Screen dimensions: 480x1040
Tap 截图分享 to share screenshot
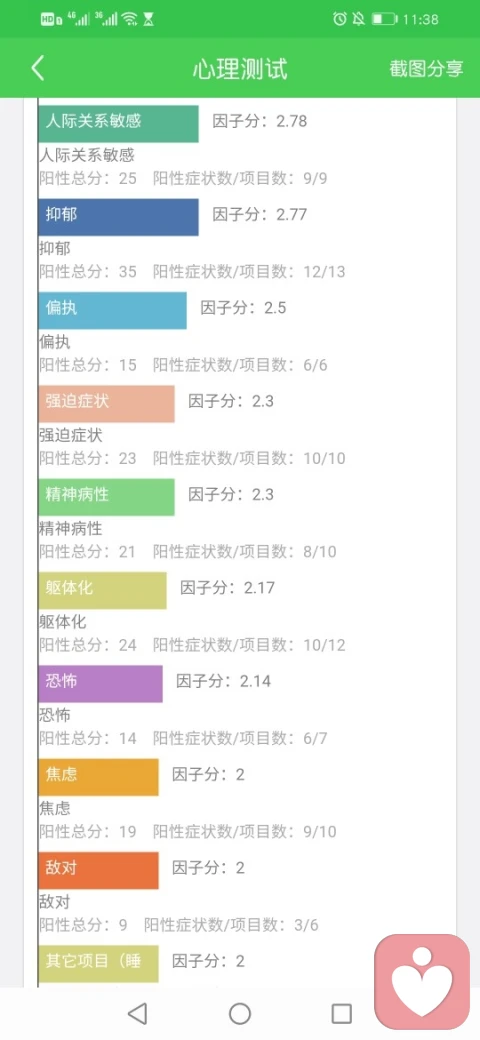(x=426, y=69)
